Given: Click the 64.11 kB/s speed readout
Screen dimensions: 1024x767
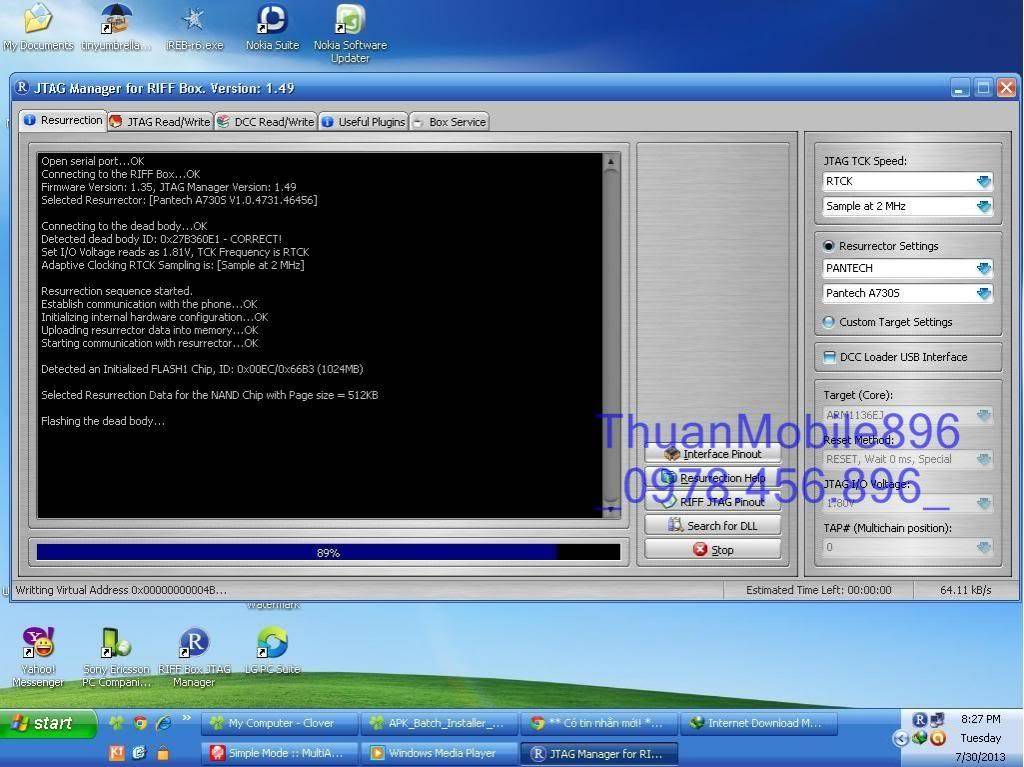Looking at the screenshot, I should (x=965, y=590).
